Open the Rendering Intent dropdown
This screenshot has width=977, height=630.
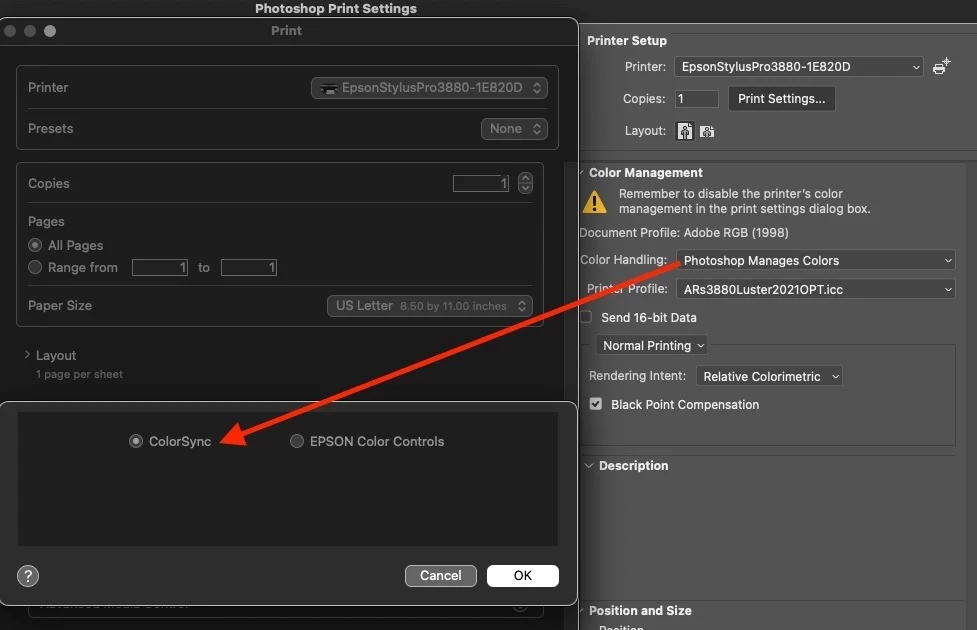pos(770,376)
